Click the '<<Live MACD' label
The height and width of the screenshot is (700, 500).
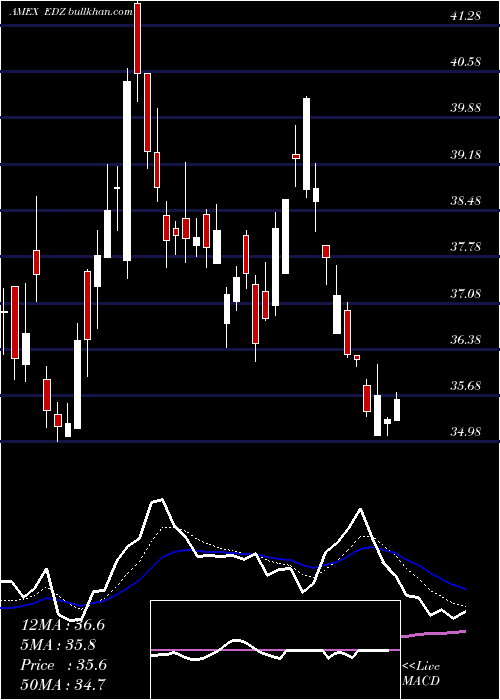421,674
